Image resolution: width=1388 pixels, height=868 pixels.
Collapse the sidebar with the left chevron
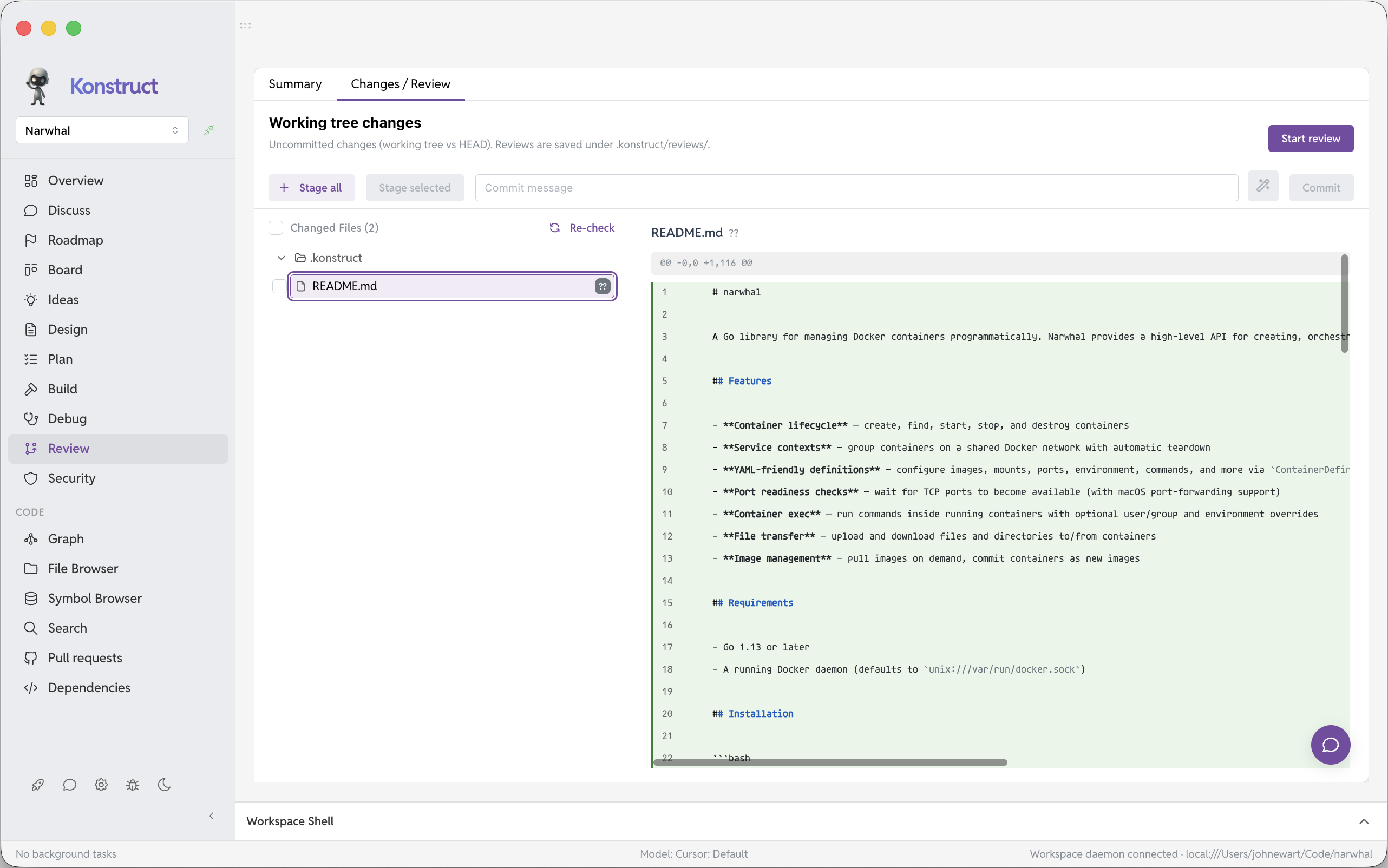coord(211,816)
